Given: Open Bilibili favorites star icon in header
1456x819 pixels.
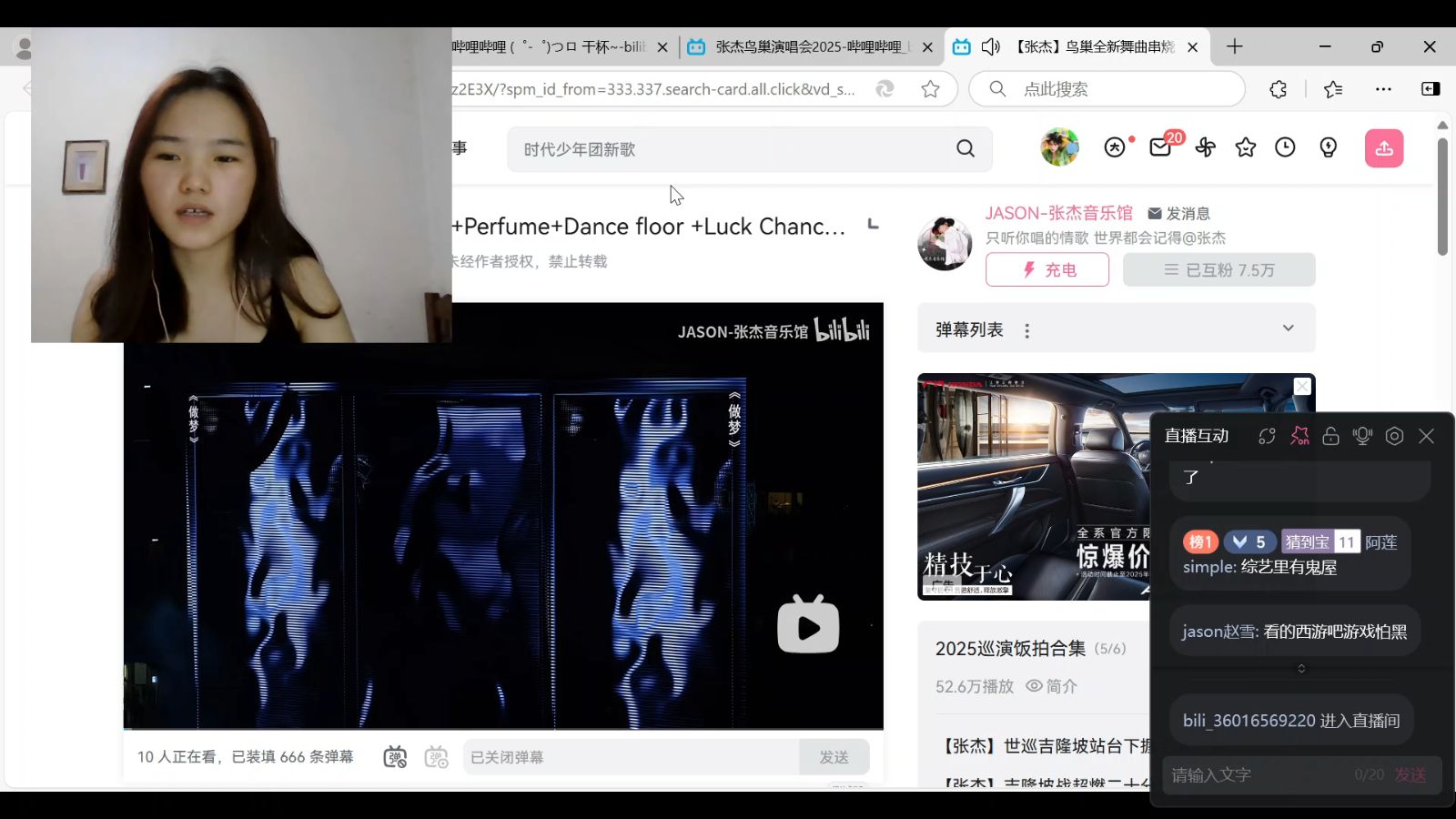Looking at the screenshot, I should point(1246,147).
